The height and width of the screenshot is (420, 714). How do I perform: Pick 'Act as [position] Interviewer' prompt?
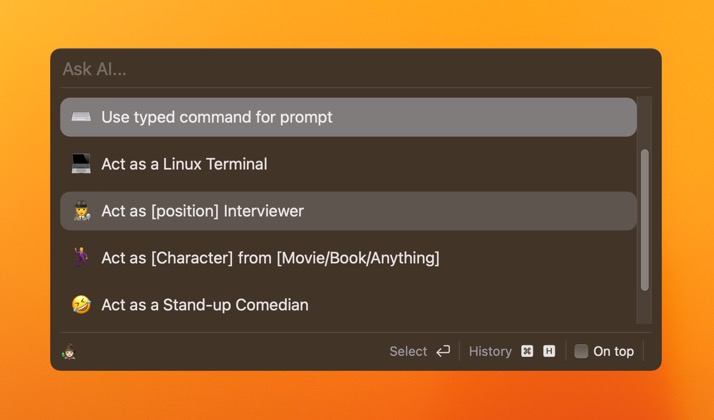coord(202,211)
